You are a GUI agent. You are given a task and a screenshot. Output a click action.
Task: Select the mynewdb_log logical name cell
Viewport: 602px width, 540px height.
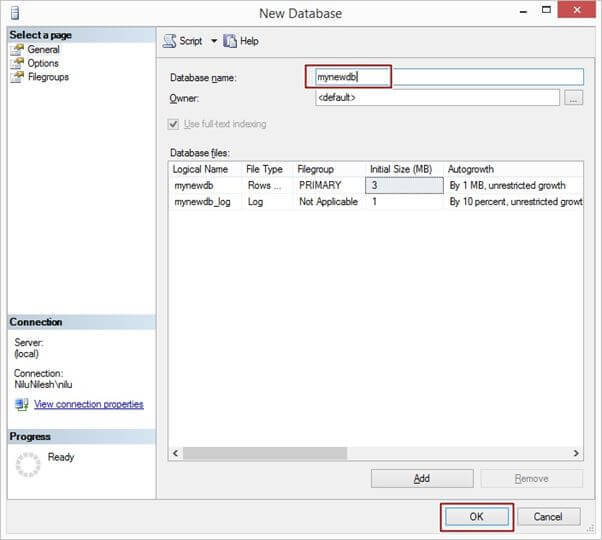tap(205, 201)
